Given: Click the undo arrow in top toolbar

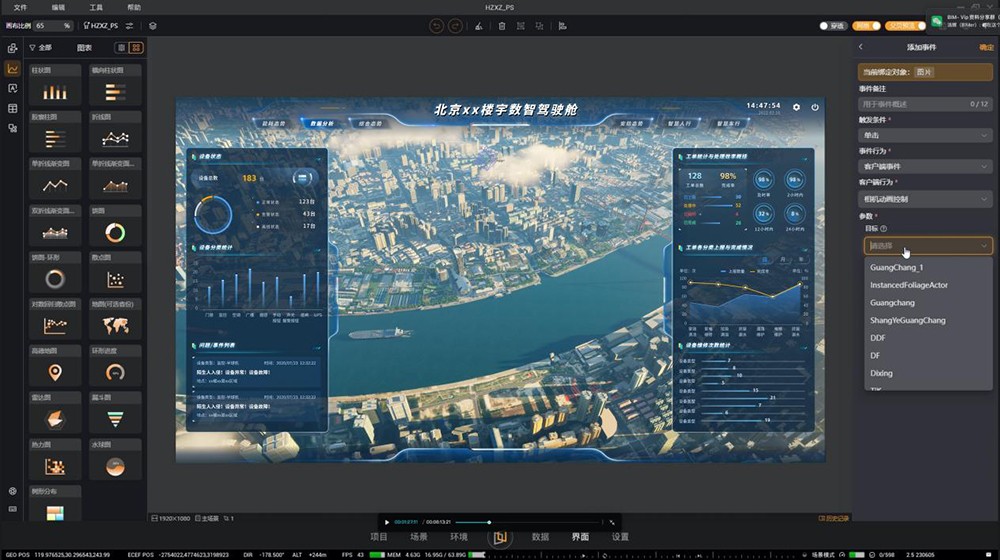Looking at the screenshot, I should point(437,25).
